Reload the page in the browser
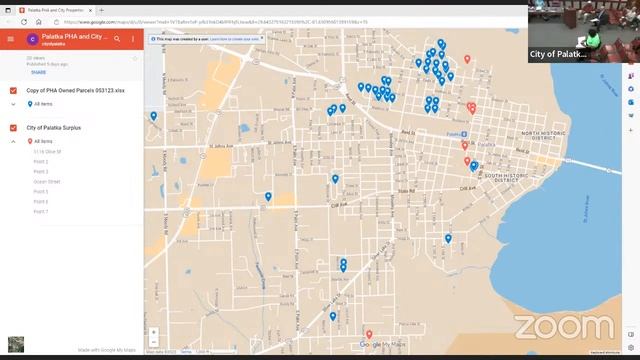This screenshot has width=640, height=360. coord(24,22)
